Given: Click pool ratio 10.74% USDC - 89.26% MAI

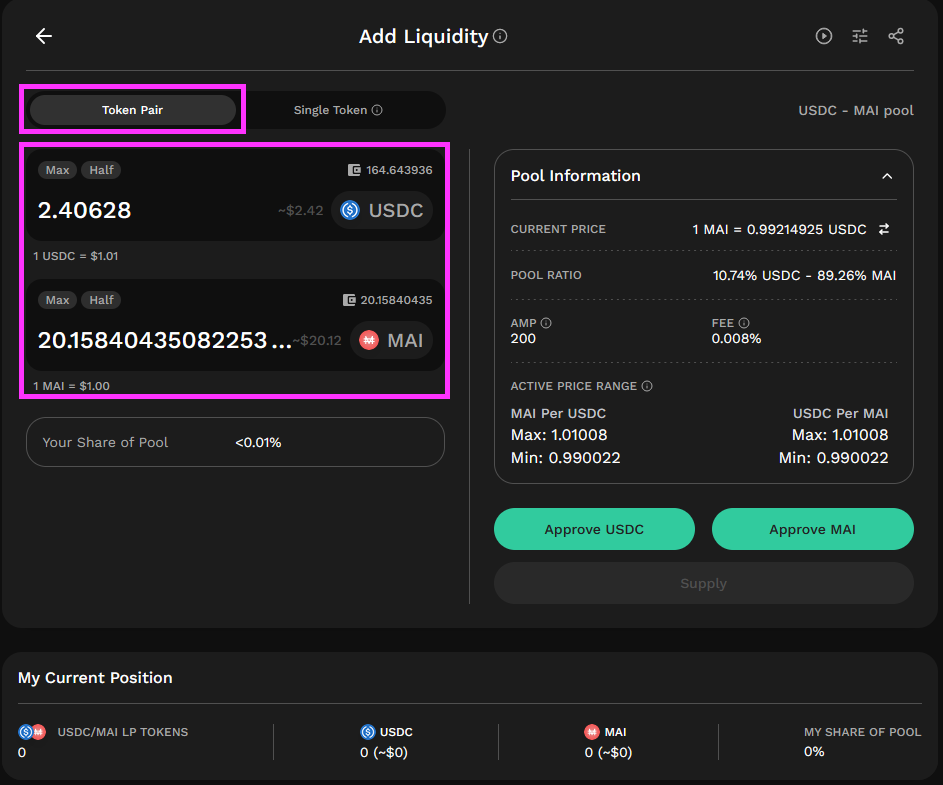Looking at the screenshot, I should pos(804,276).
